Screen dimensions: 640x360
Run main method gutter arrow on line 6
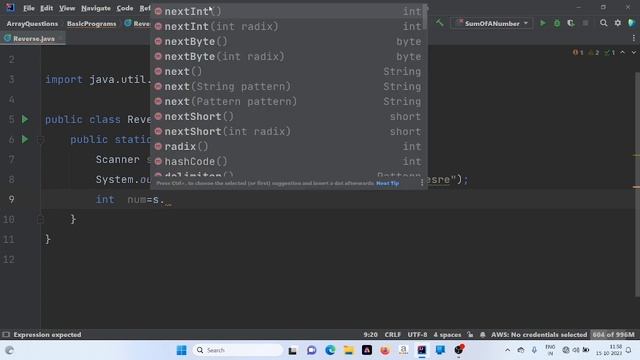click(25, 139)
